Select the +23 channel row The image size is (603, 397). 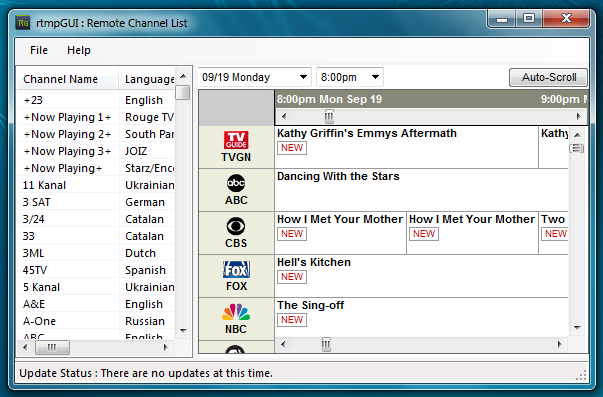click(96, 100)
